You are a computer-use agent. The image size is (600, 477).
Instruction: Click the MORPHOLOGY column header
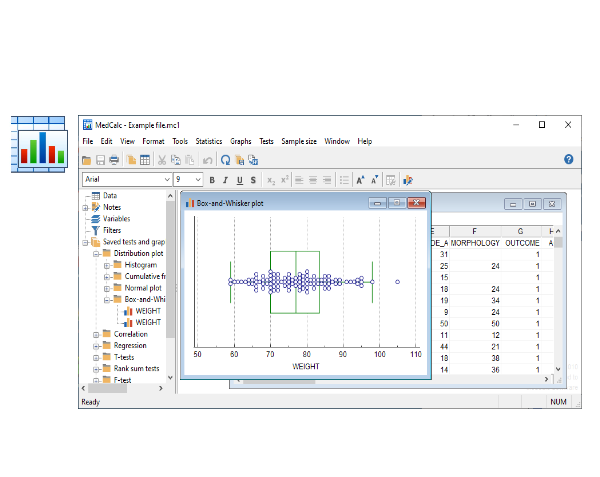point(474,242)
